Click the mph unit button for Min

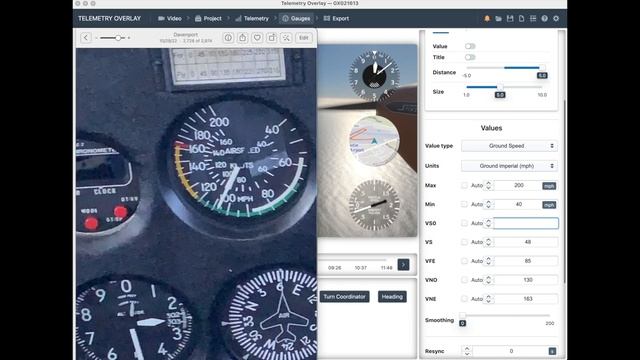click(549, 204)
